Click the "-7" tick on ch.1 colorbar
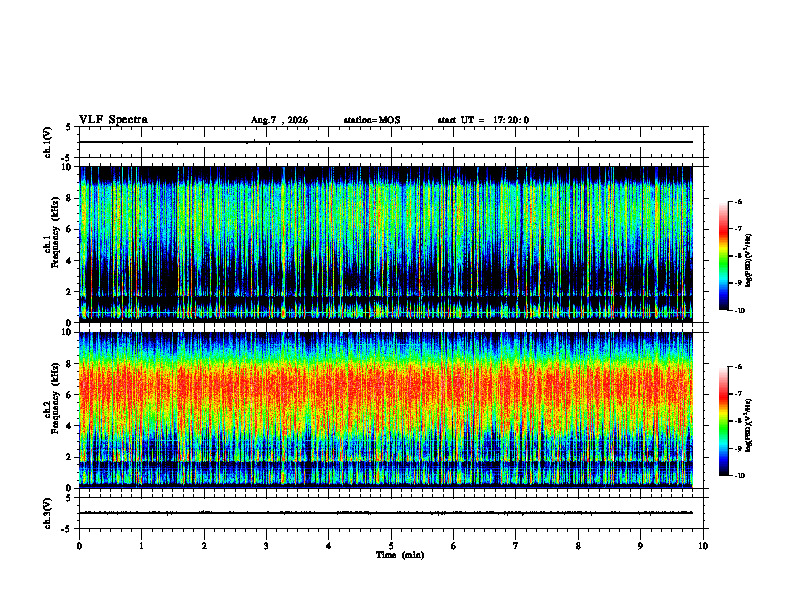This screenshot has width=792, height=612. [738, 229]
